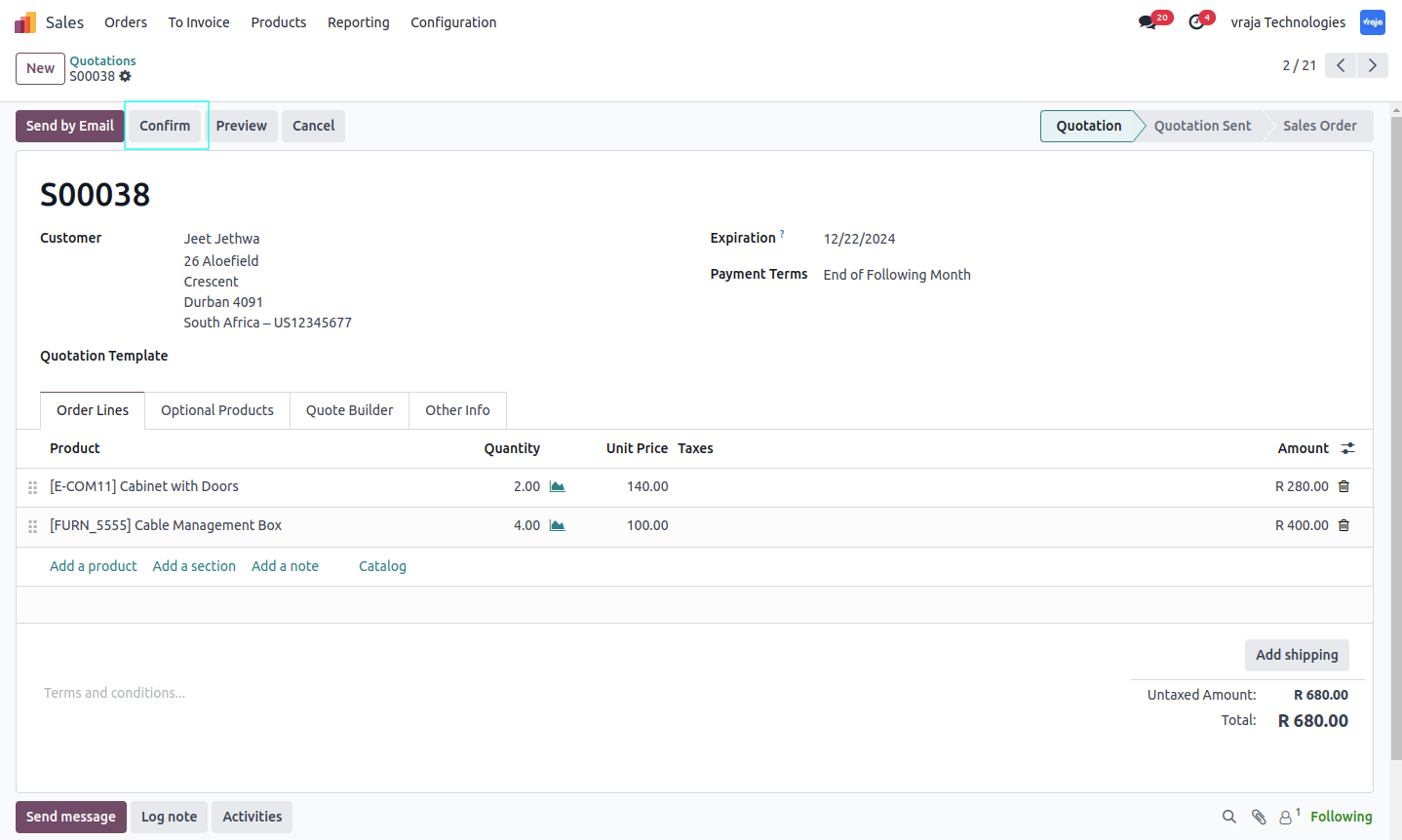Viewport: 1402px width, 840px height.
Task: Select the Quotation Sent status stage
Action: [1202, 126]
